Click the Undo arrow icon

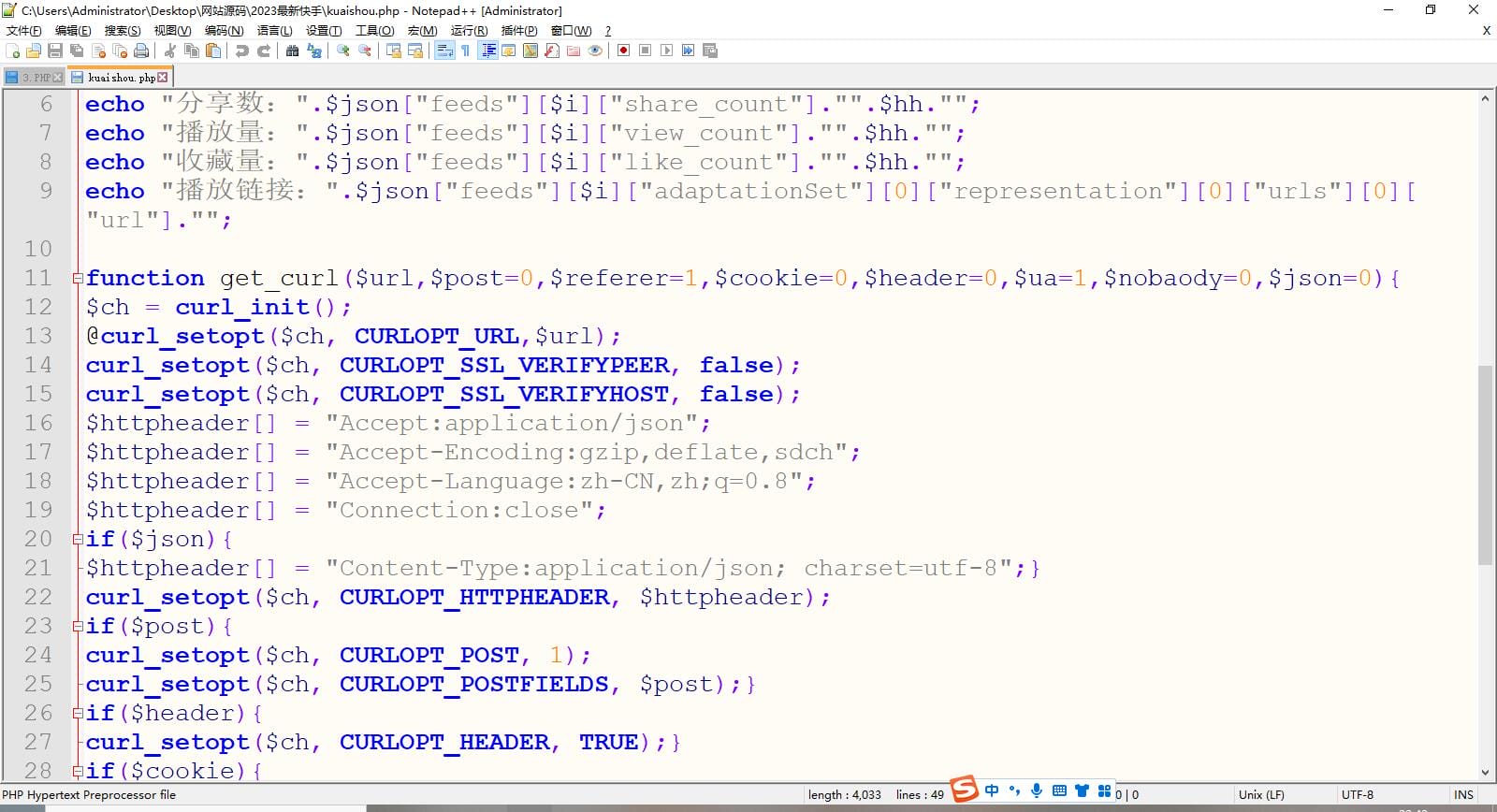pyautogui.click(x=242, y=51)
